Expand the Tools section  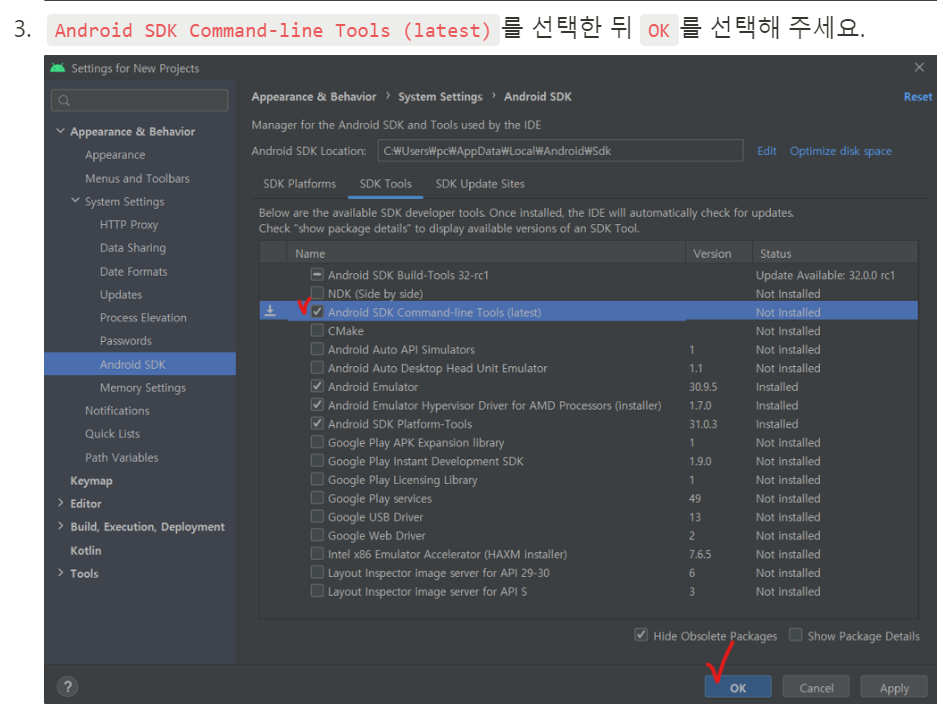pyautogui.click(x=60, y=573)
